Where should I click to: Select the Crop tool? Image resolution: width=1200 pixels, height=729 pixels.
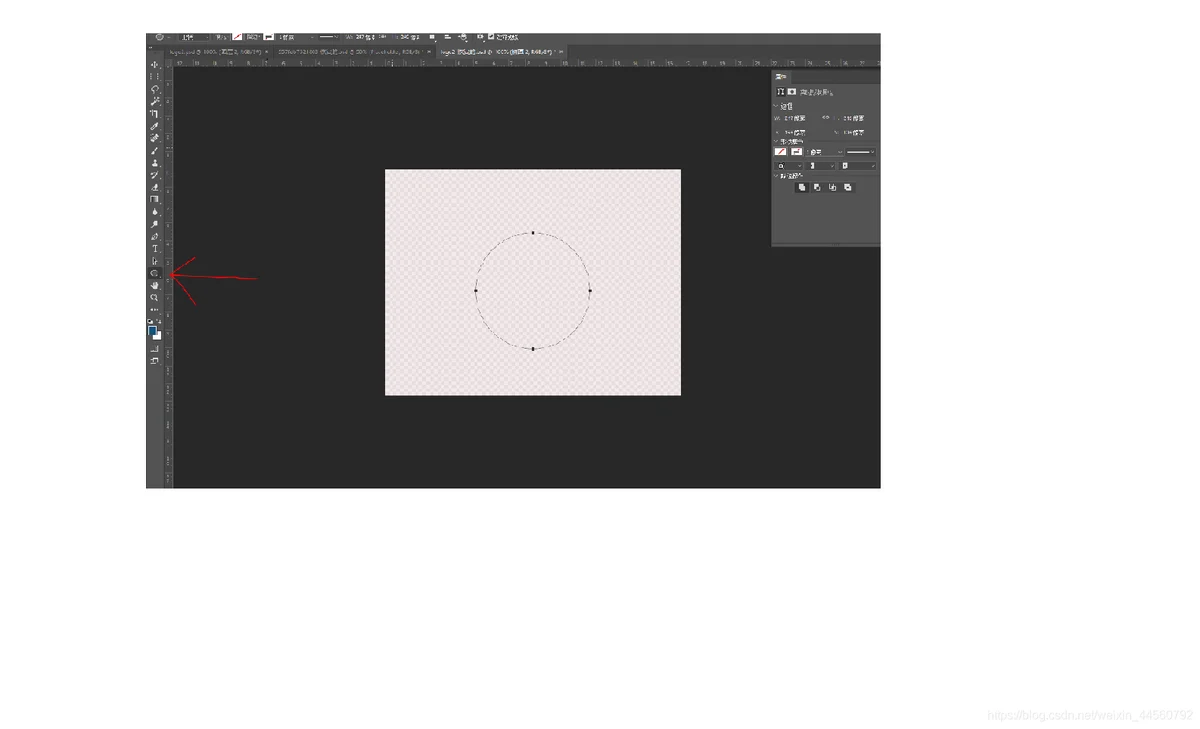[154, 112]
